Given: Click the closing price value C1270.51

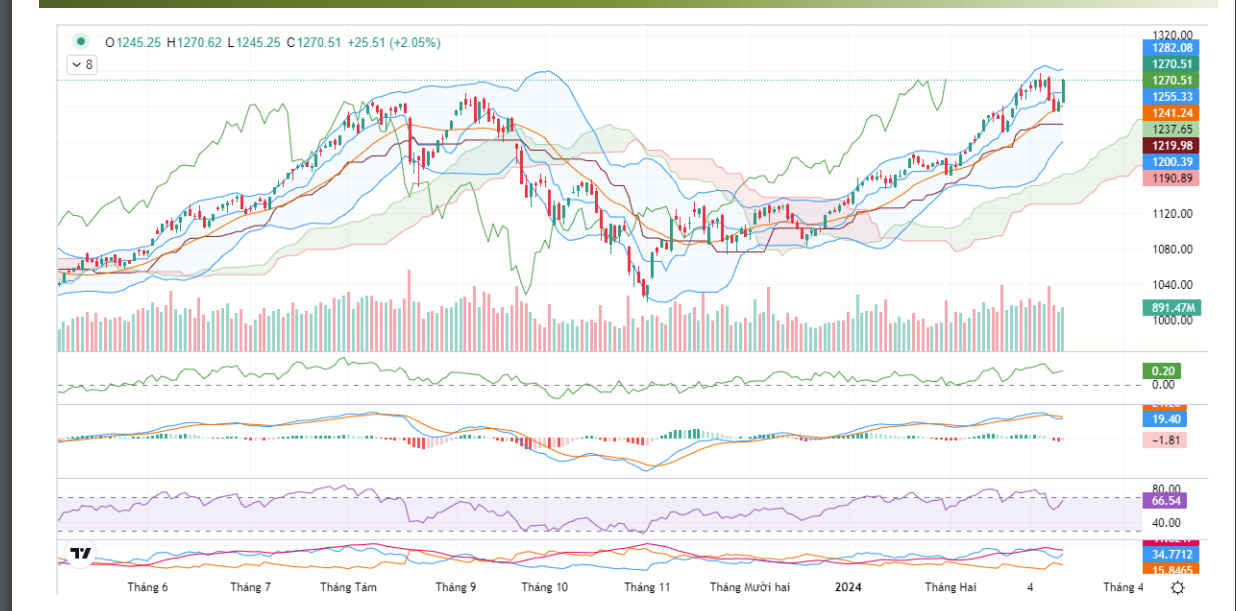Looking at the screenshot, I should coord(314,42).
